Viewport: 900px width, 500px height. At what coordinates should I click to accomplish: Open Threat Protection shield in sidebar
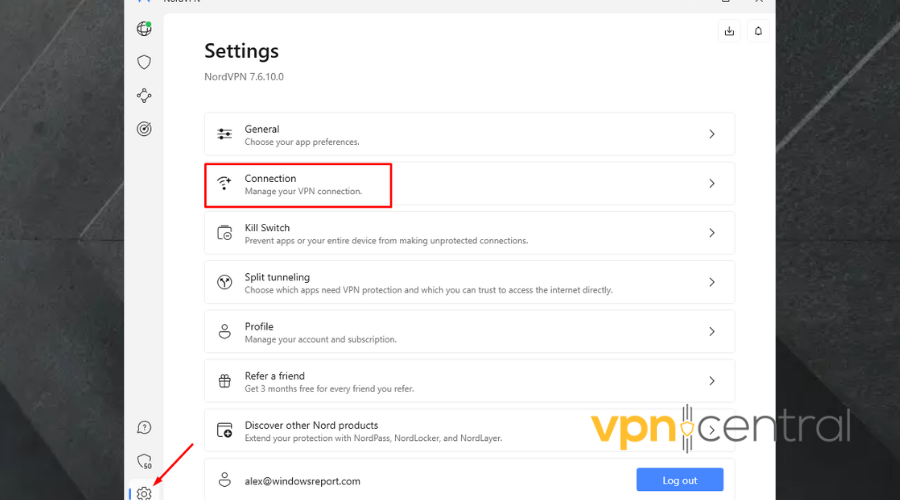[144, 62]
